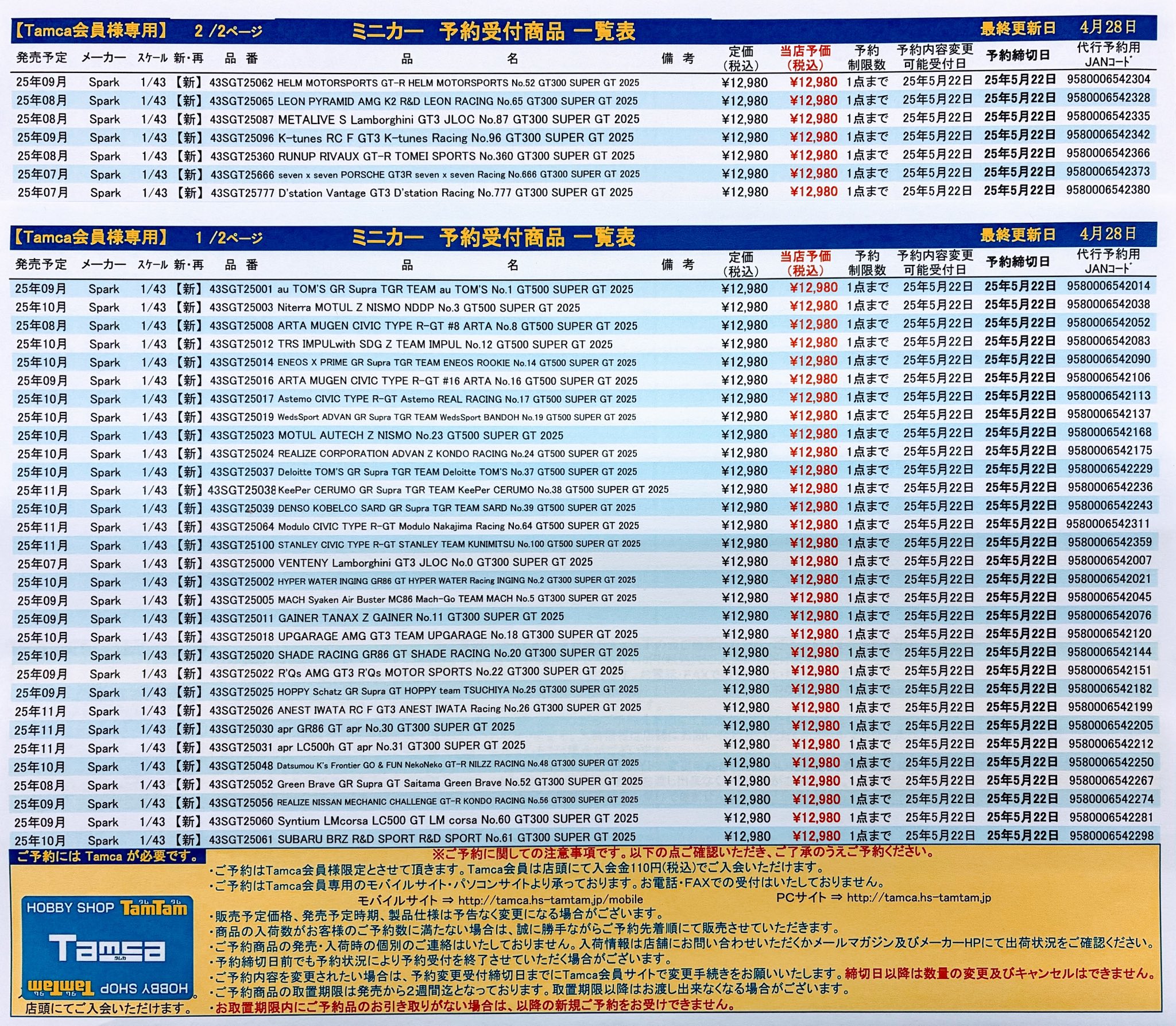Click the TRS IMPULwith SDG Z No.12 product name
1176x1026 pixels.
click(445, 345)
